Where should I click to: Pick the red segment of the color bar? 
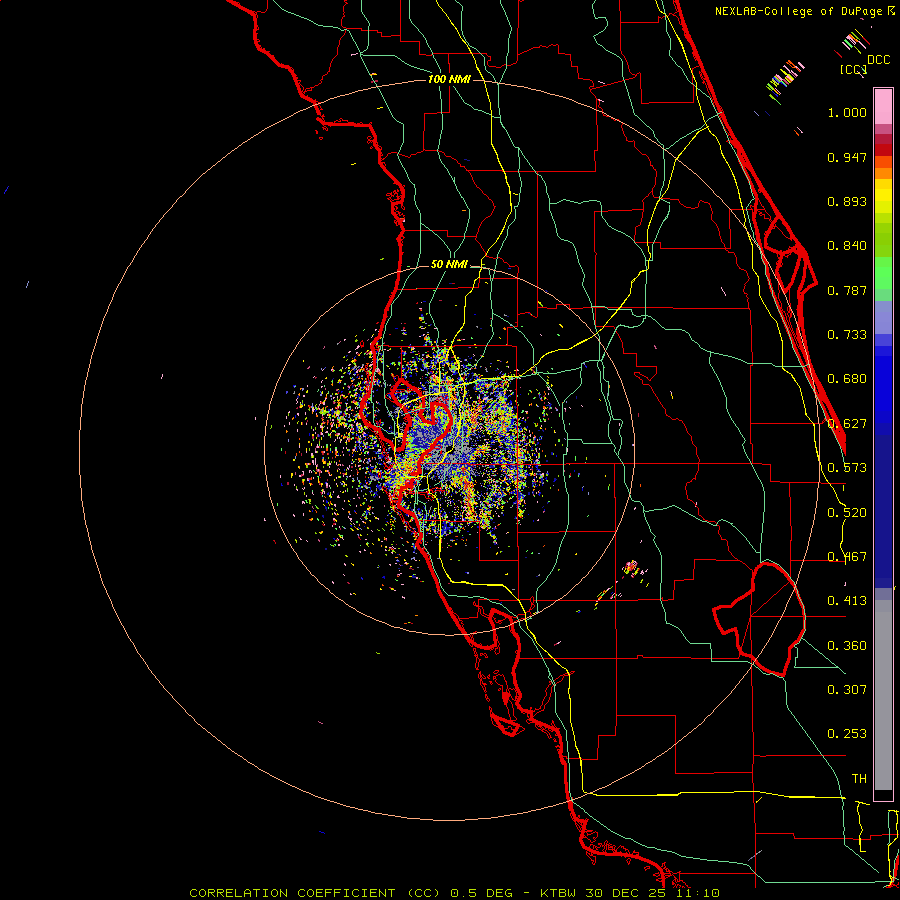point(883,149)
